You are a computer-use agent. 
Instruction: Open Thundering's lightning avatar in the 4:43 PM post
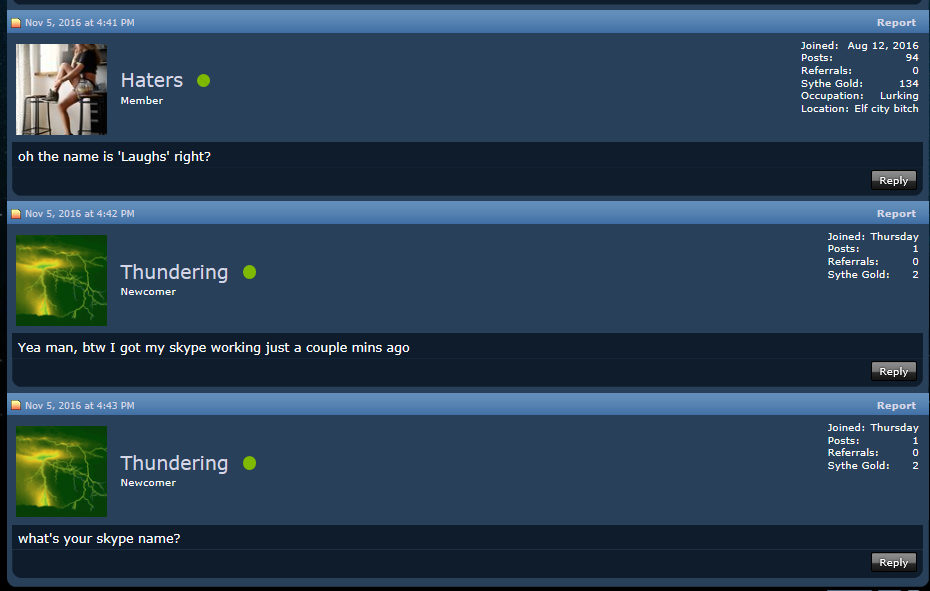[62, 471]
